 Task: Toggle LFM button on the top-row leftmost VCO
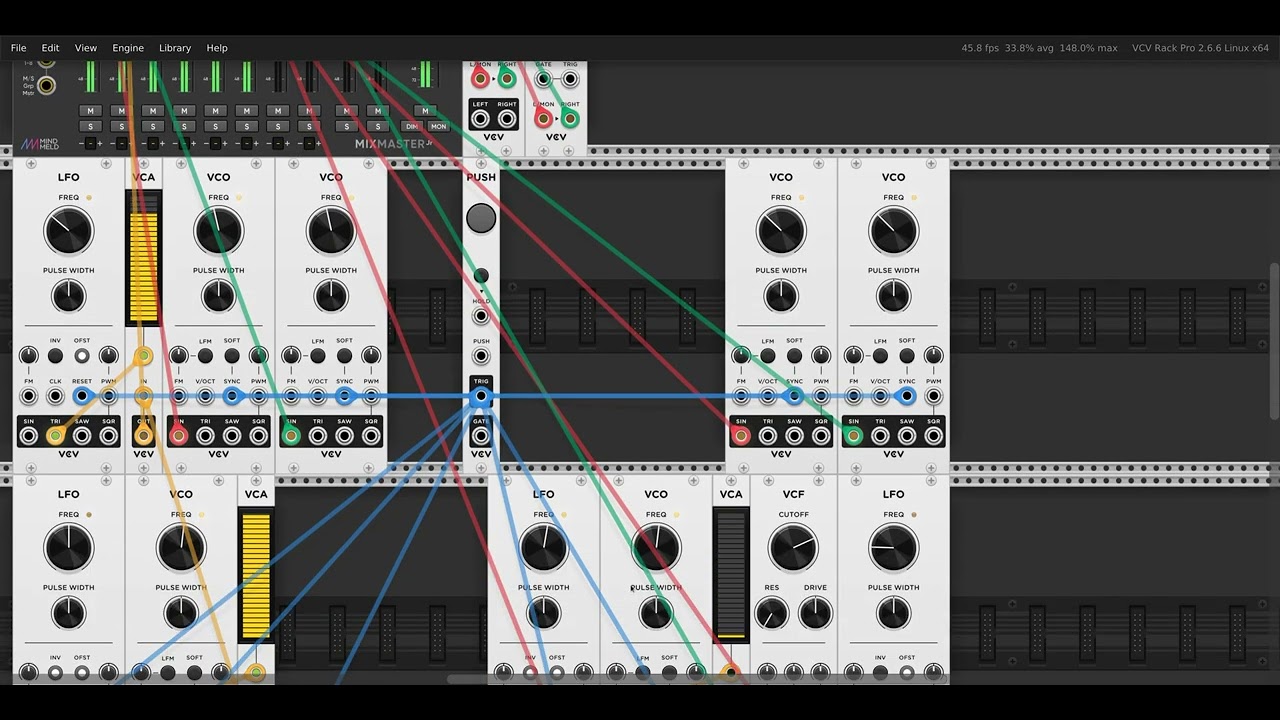click(x=205, y=356)
